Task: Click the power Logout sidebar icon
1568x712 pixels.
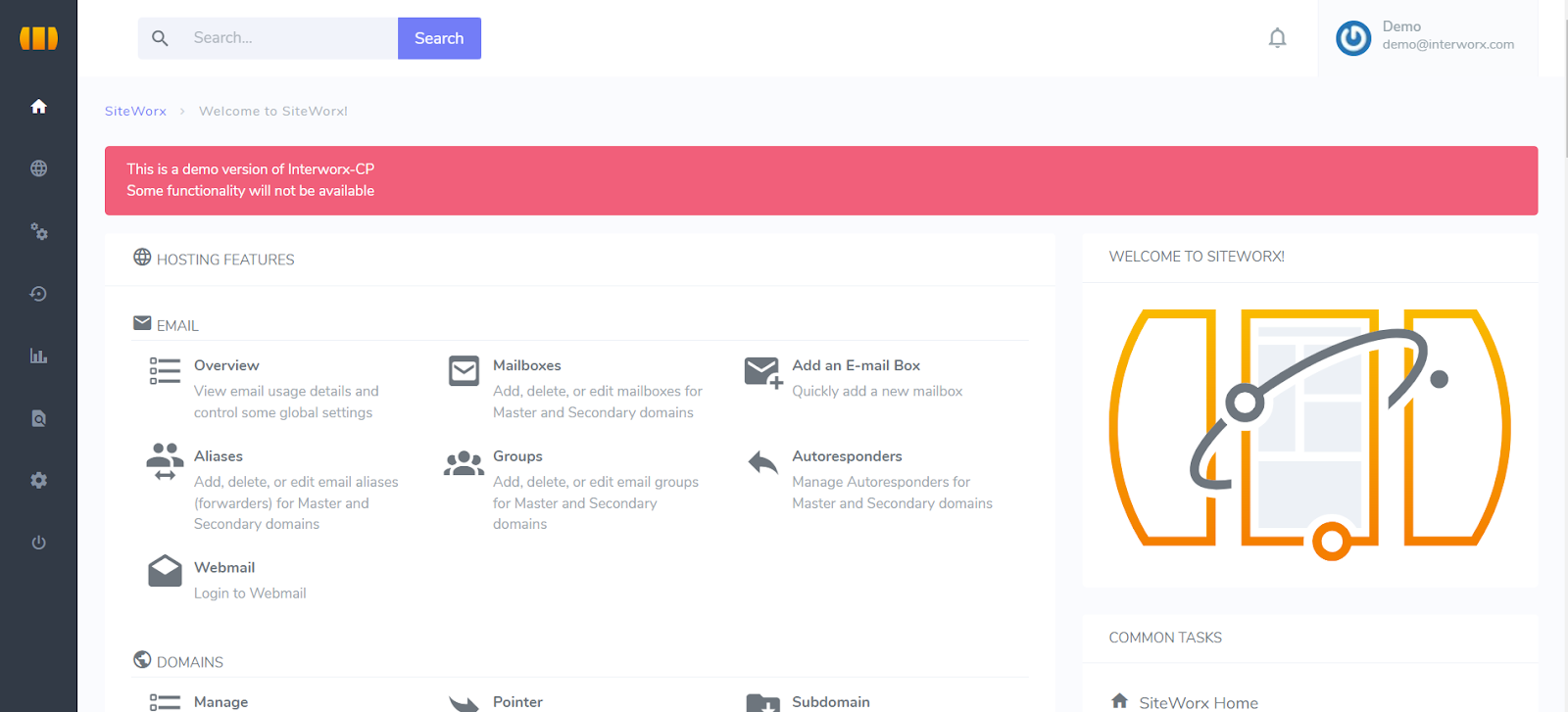Action: point(38,543)
